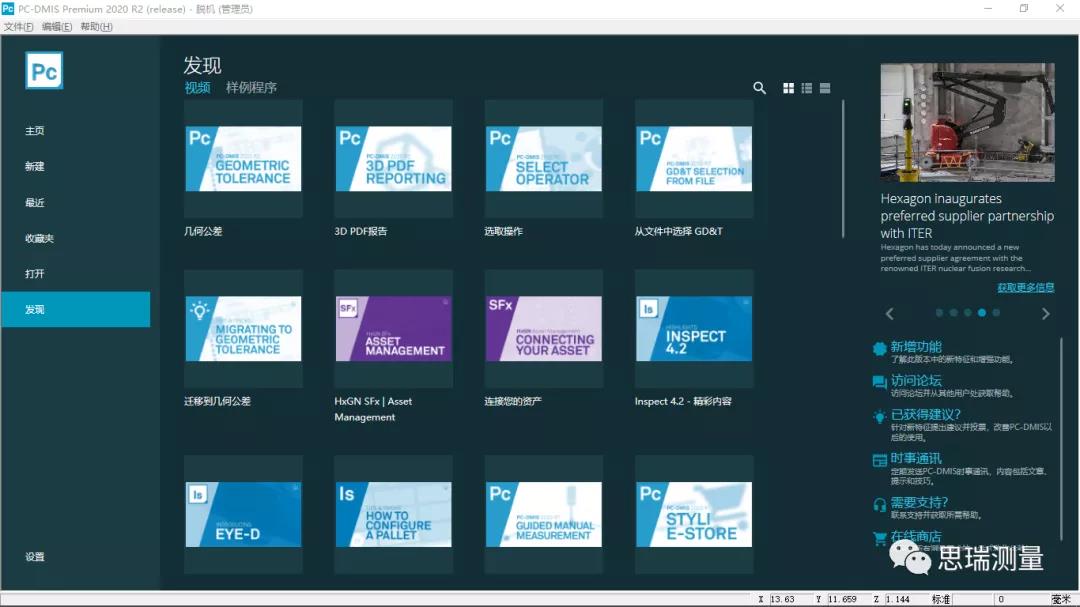The height and width of the screenshot is (607, 1080).
Task: Switch to large tile grid view
Action: pyautogui.click(x=789, y=88)
